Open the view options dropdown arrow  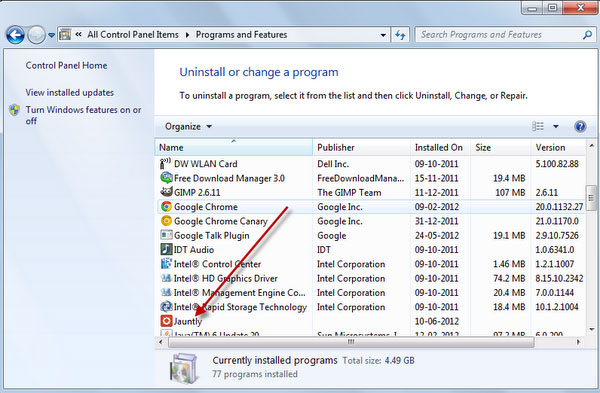pos(556,126)
